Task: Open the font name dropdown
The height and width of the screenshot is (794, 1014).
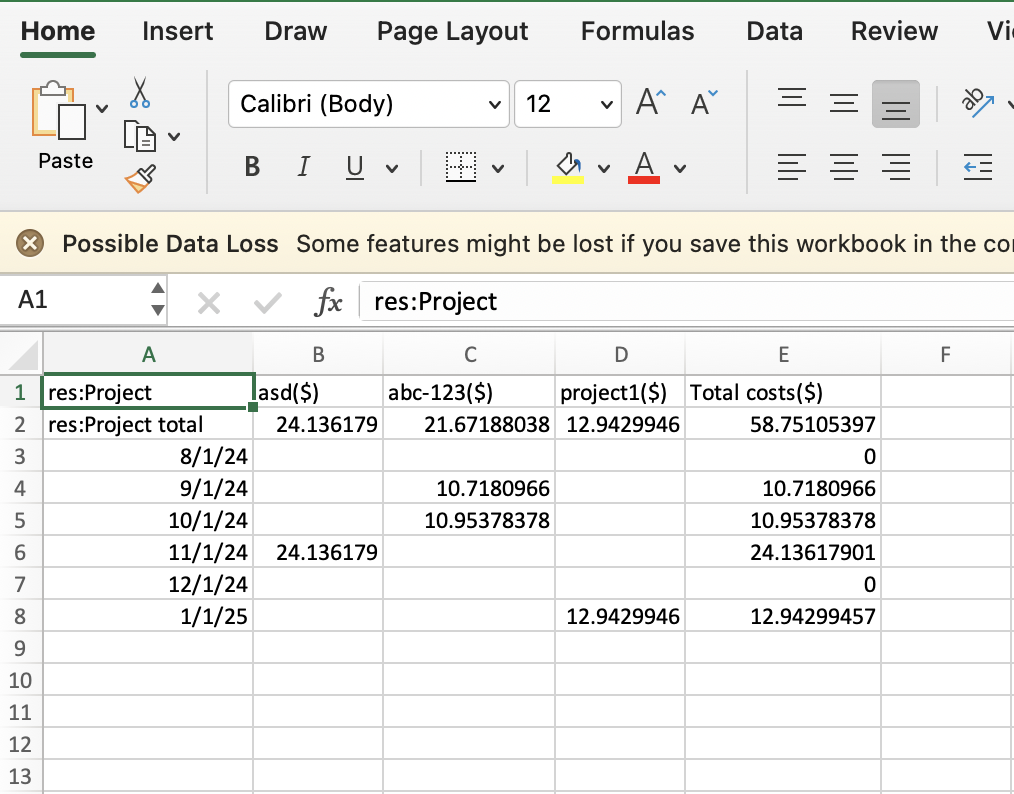Action: pos(494,104)
